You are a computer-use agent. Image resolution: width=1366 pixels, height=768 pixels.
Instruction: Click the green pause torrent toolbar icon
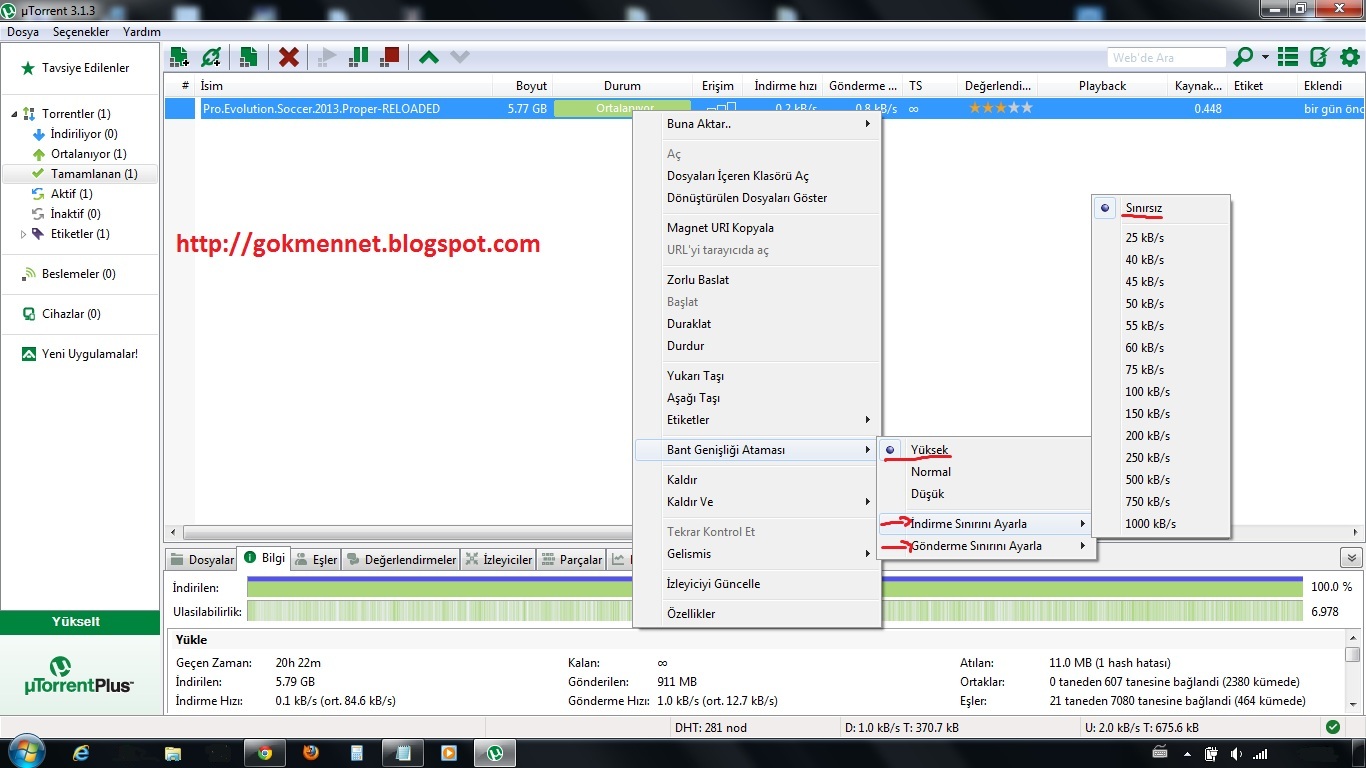[358, 57]
